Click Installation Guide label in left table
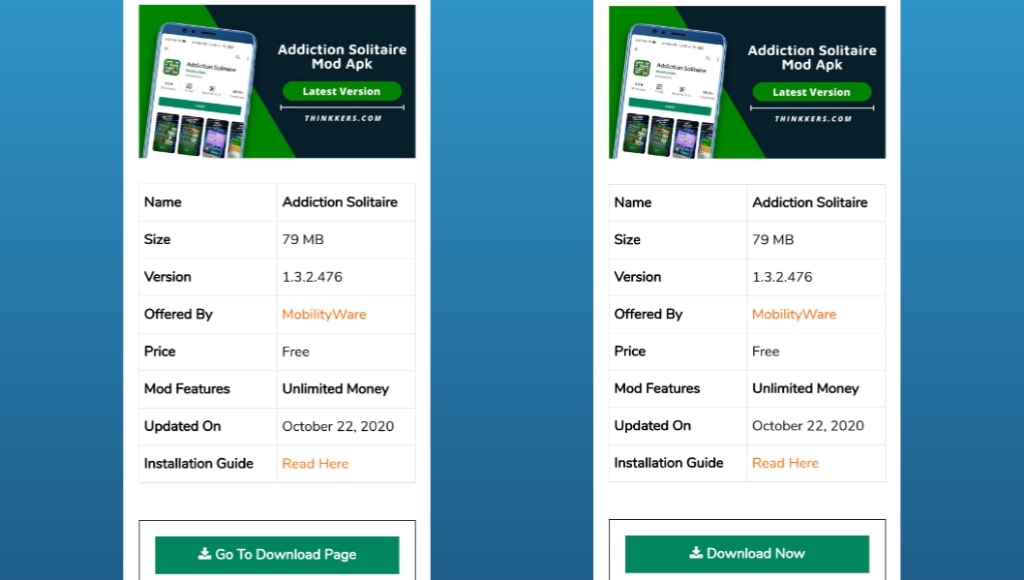 tap(199, 464)
